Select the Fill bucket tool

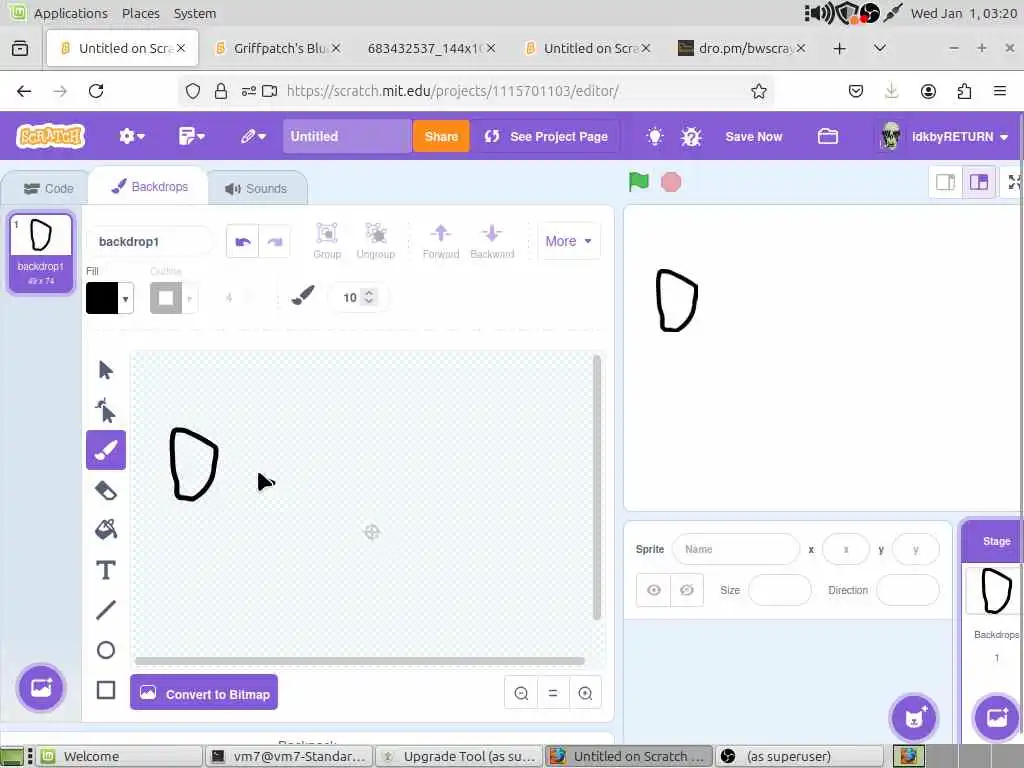(x=106, y=530)
